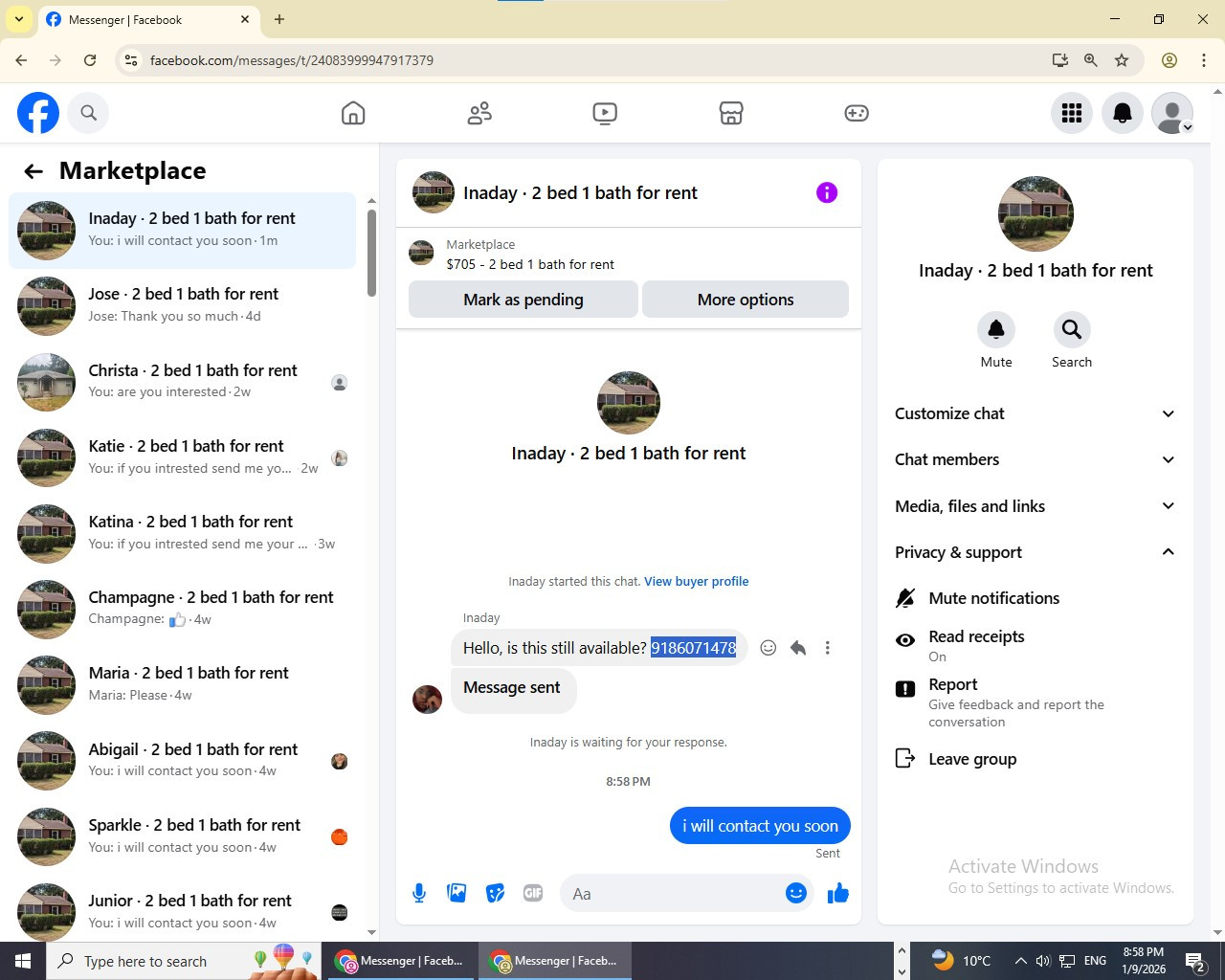Expand the Customize chat section

point(1035,413)
